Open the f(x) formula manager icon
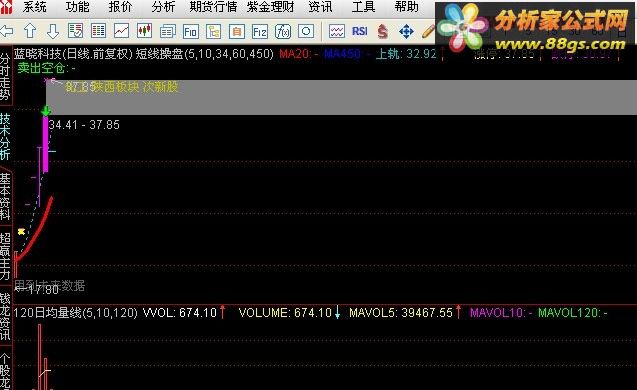Viewport: 637px width, 390px height. click(283, 31)
